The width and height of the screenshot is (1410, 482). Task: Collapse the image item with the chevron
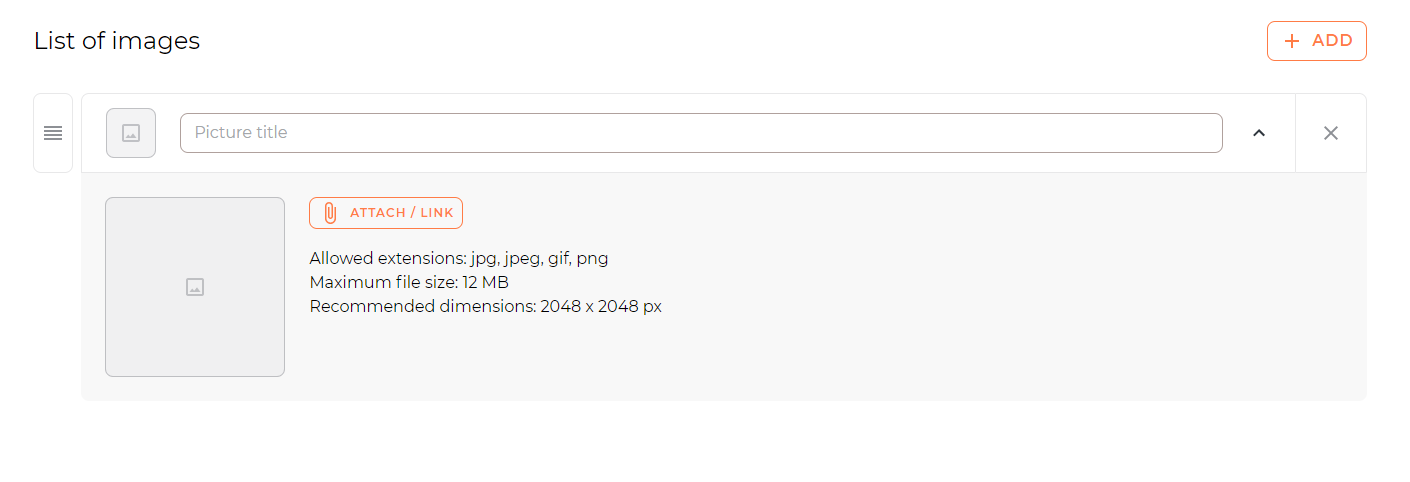pos(1259,133)
